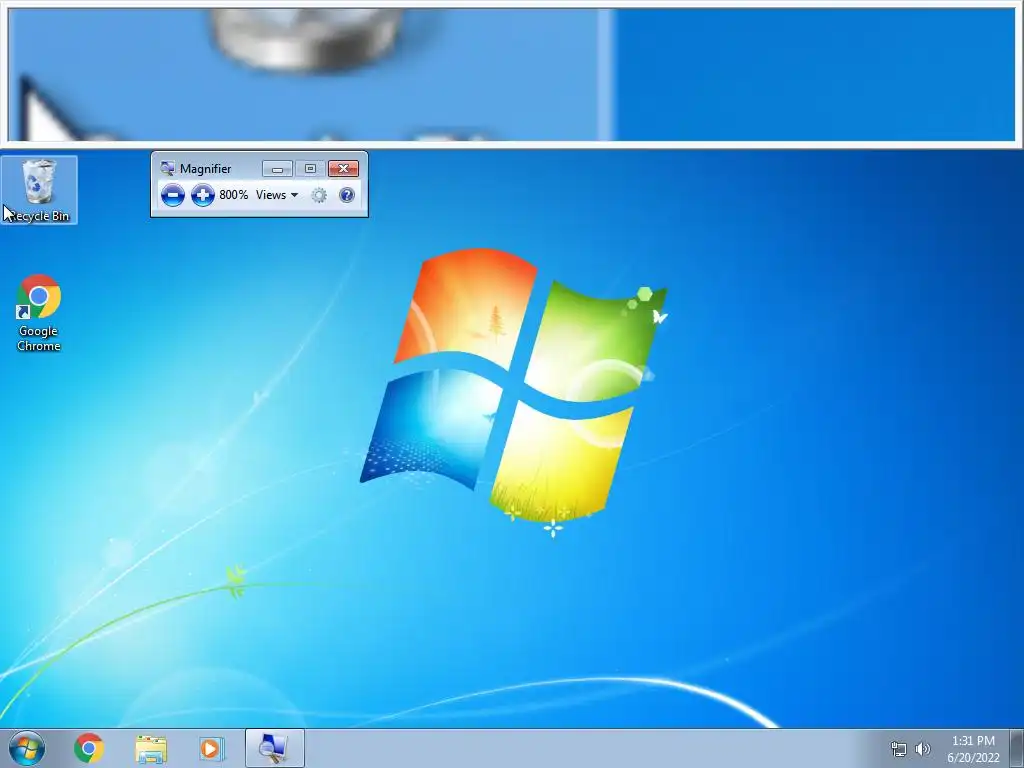This screenshot has height=768, width=1024.
Task: Select the Google Chrome desktop shortcut
Action: click(x=39, y=313)
